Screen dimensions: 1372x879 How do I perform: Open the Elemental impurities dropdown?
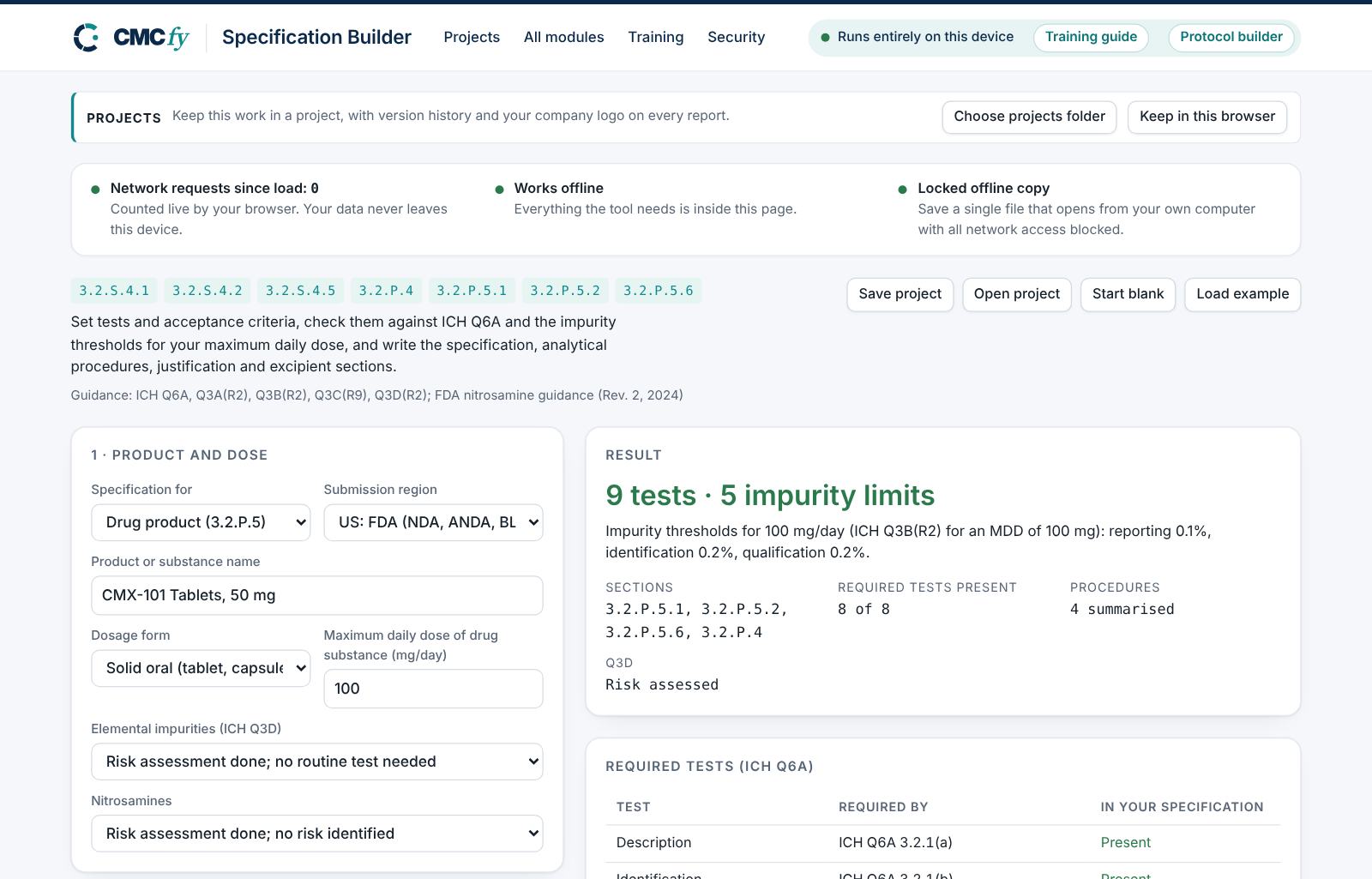(317, 762)
